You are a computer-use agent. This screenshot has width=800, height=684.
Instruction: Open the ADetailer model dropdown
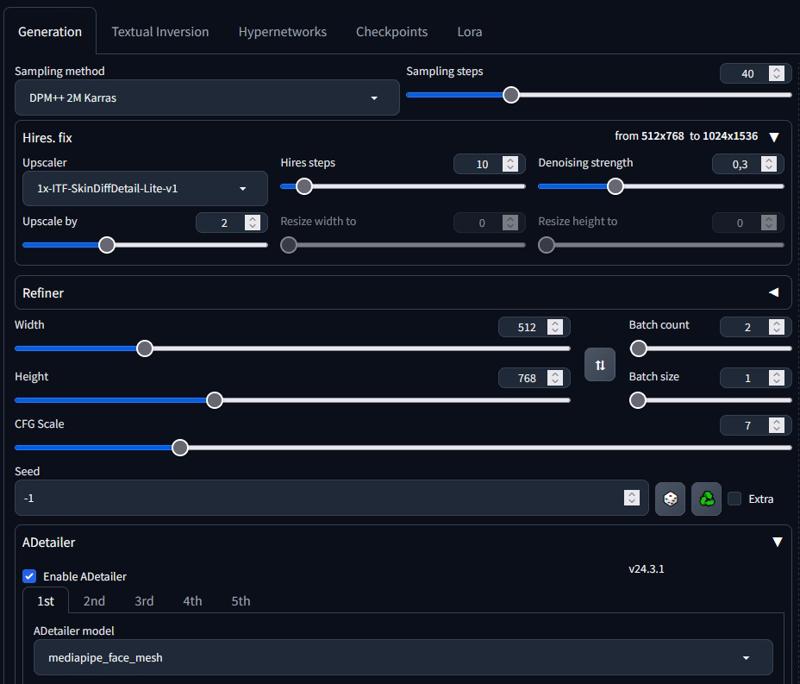403,657
